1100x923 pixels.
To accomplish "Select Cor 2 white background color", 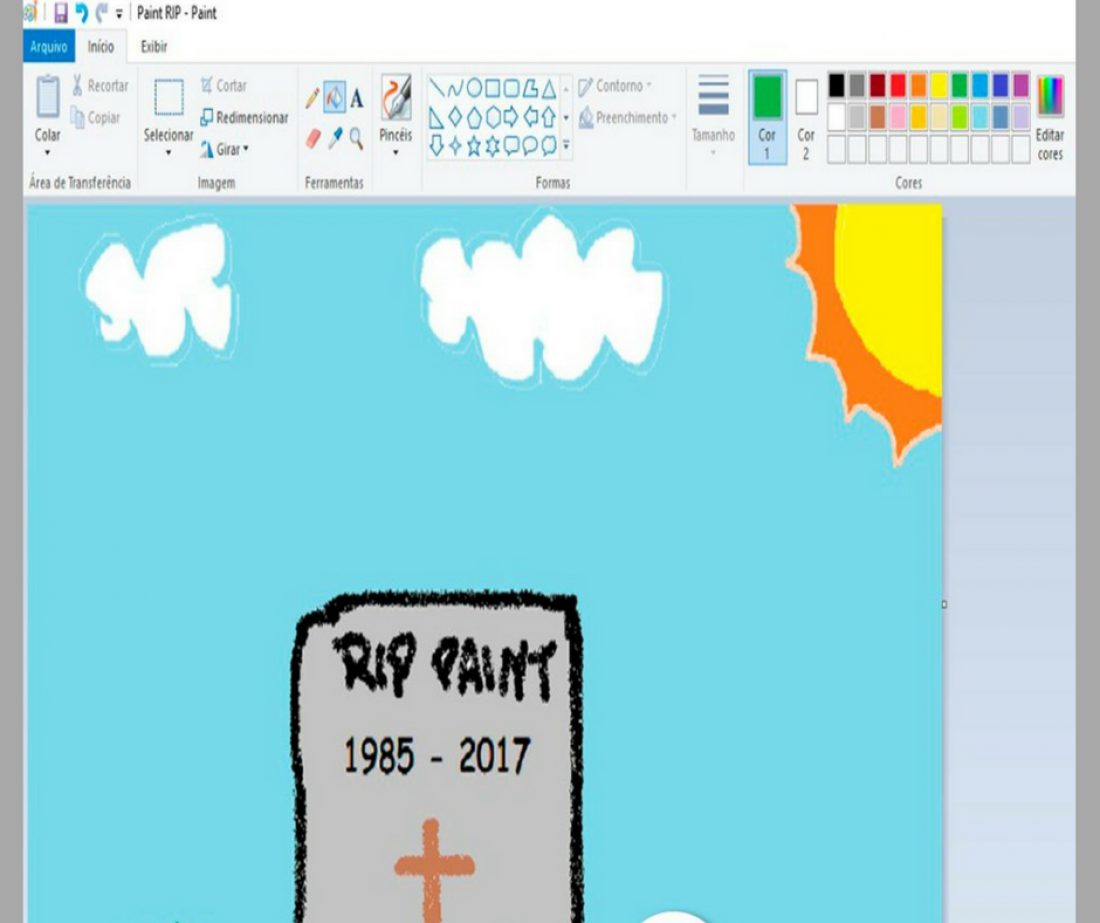I will 806,117.
